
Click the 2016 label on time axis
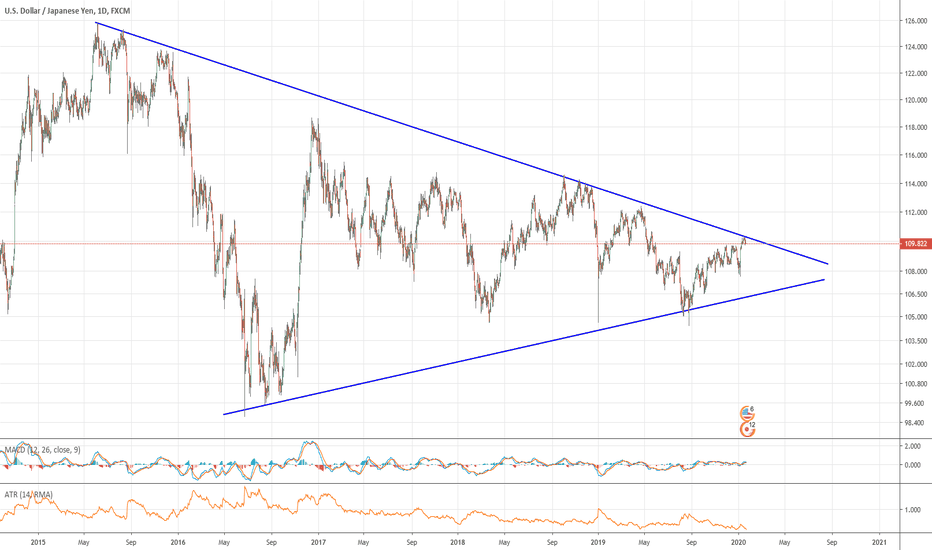click(178, 542)
